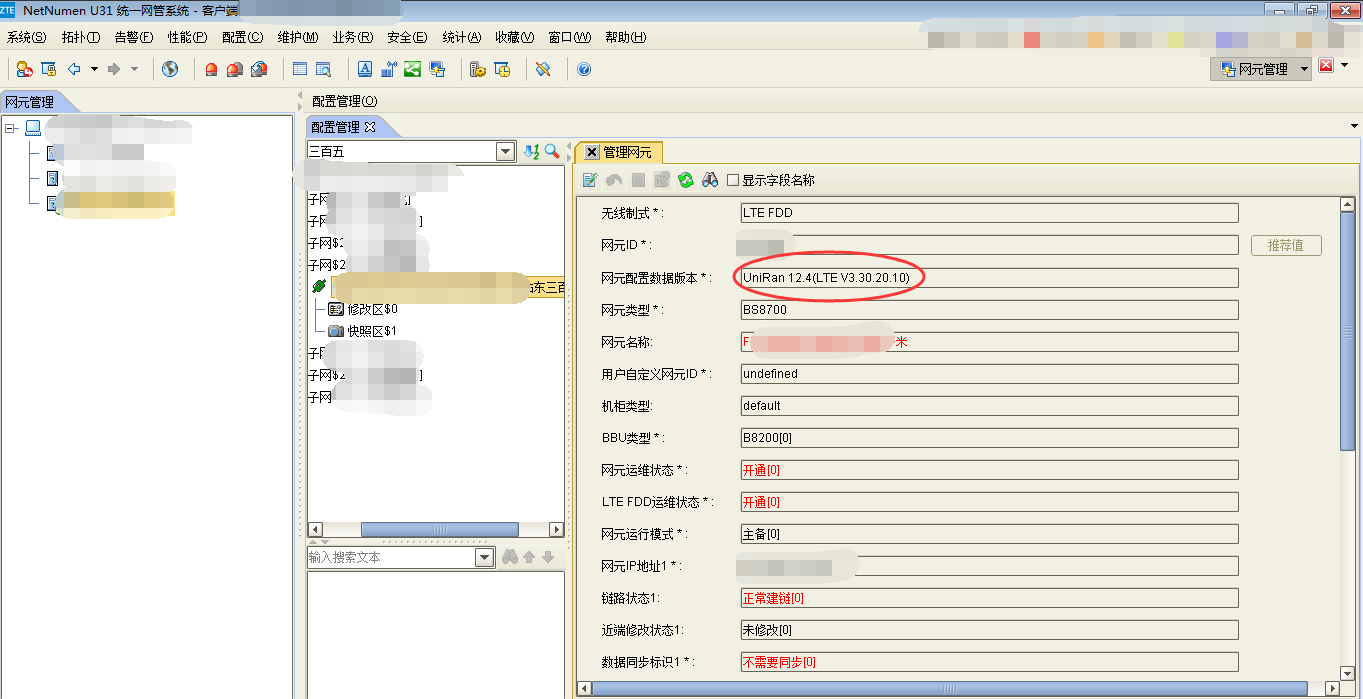Click the single red alarm light icon
The width and height of the screenshot is (1363, 699).
coord(211,69)
